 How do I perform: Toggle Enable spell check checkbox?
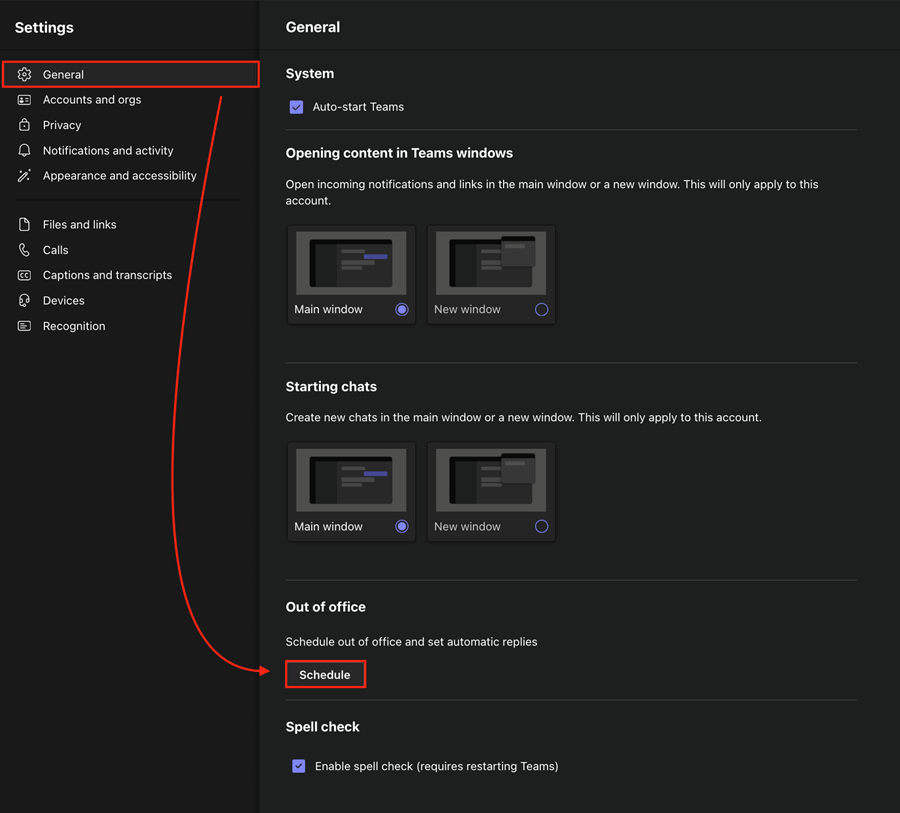298,766
